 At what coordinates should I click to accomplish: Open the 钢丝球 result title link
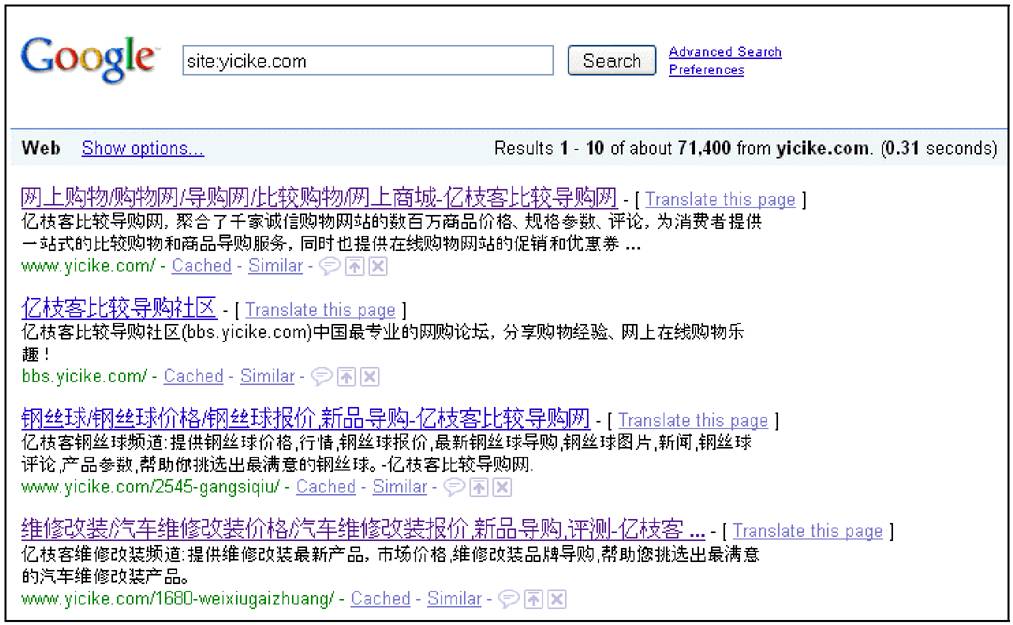pyautogui.click(x=306, y=418)
